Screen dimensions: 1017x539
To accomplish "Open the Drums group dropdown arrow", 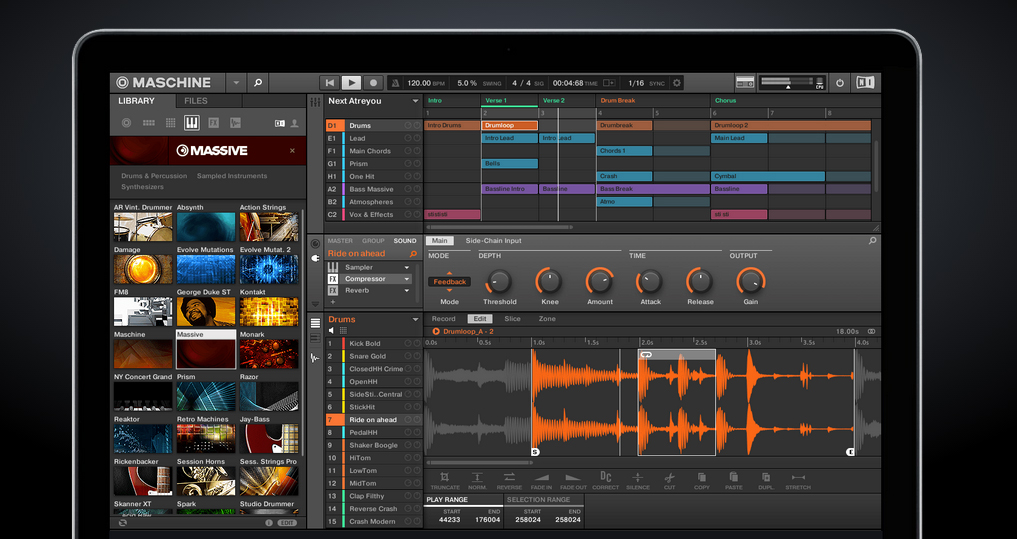I will click(x=415, y=319).
